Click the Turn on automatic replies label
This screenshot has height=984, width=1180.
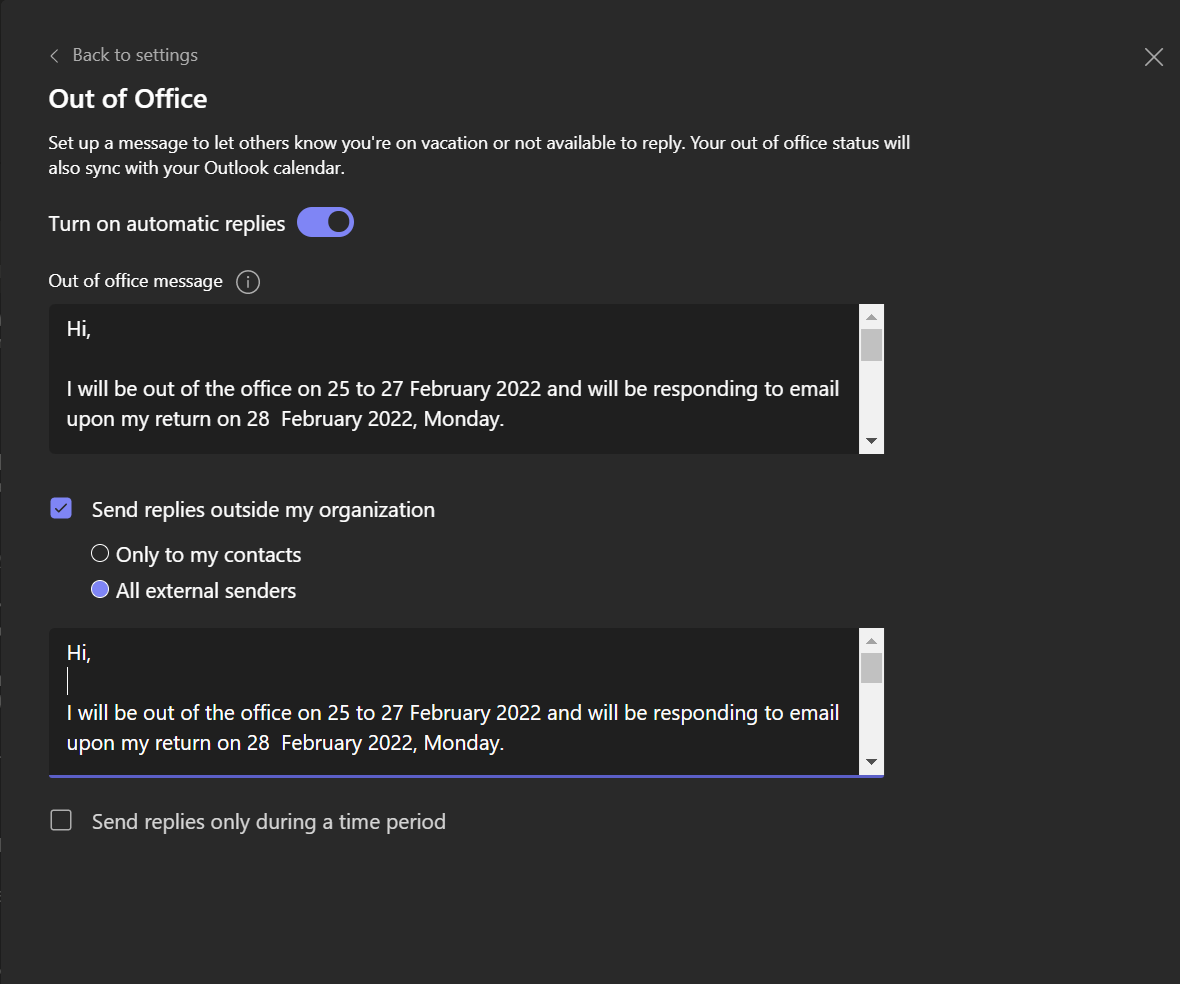167,224
